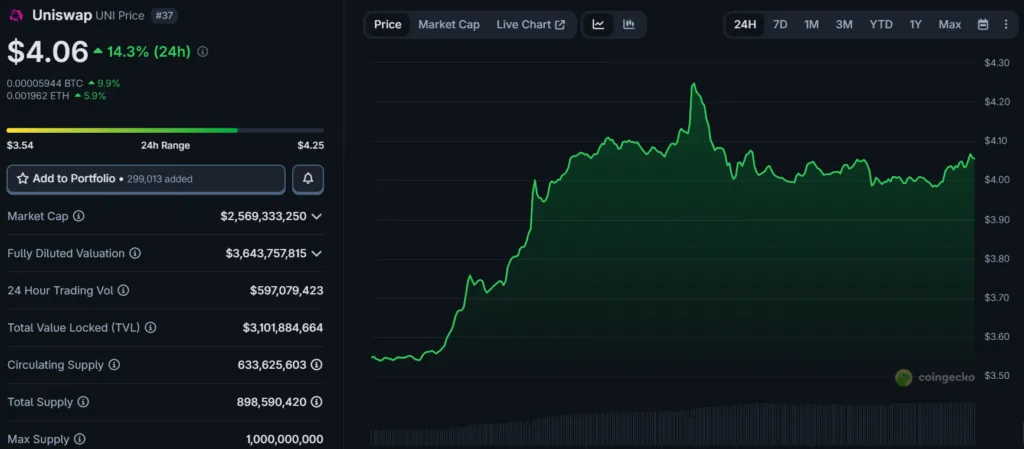Click the $4.30 y-axis label
The height and width of the screenshot is (449, 1024).
[x=997, y=63]
